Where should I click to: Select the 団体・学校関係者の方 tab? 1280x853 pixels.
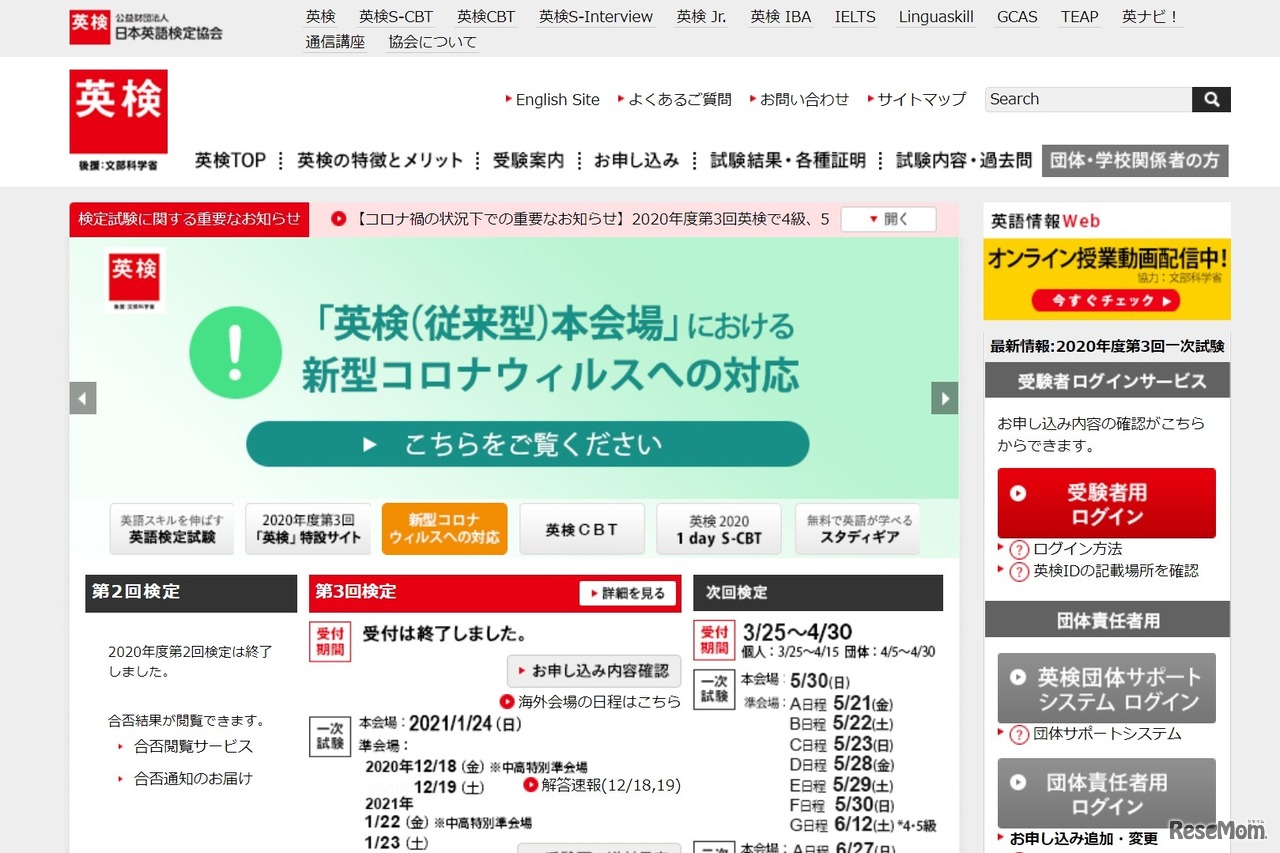click(1135, 160)
